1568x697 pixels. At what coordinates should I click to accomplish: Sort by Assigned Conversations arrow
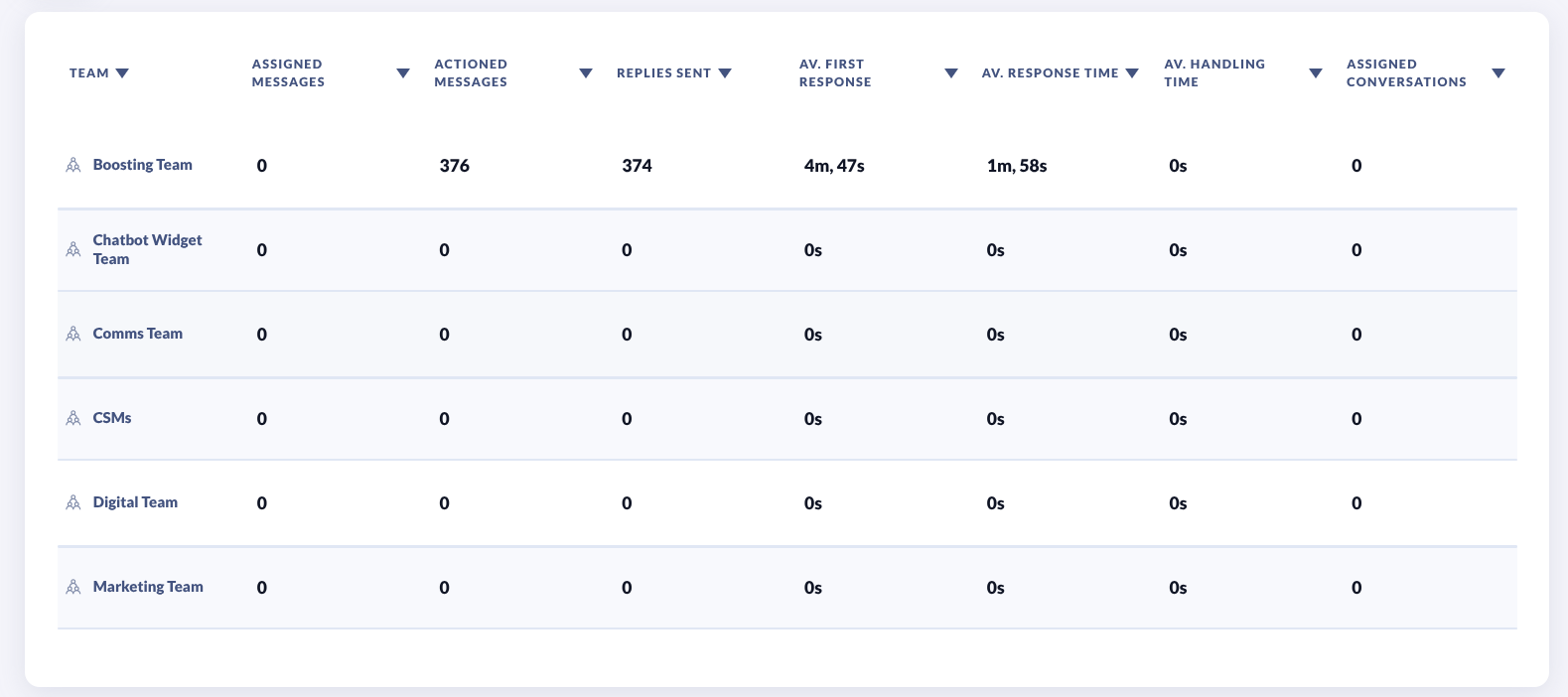click(1498, 73)
